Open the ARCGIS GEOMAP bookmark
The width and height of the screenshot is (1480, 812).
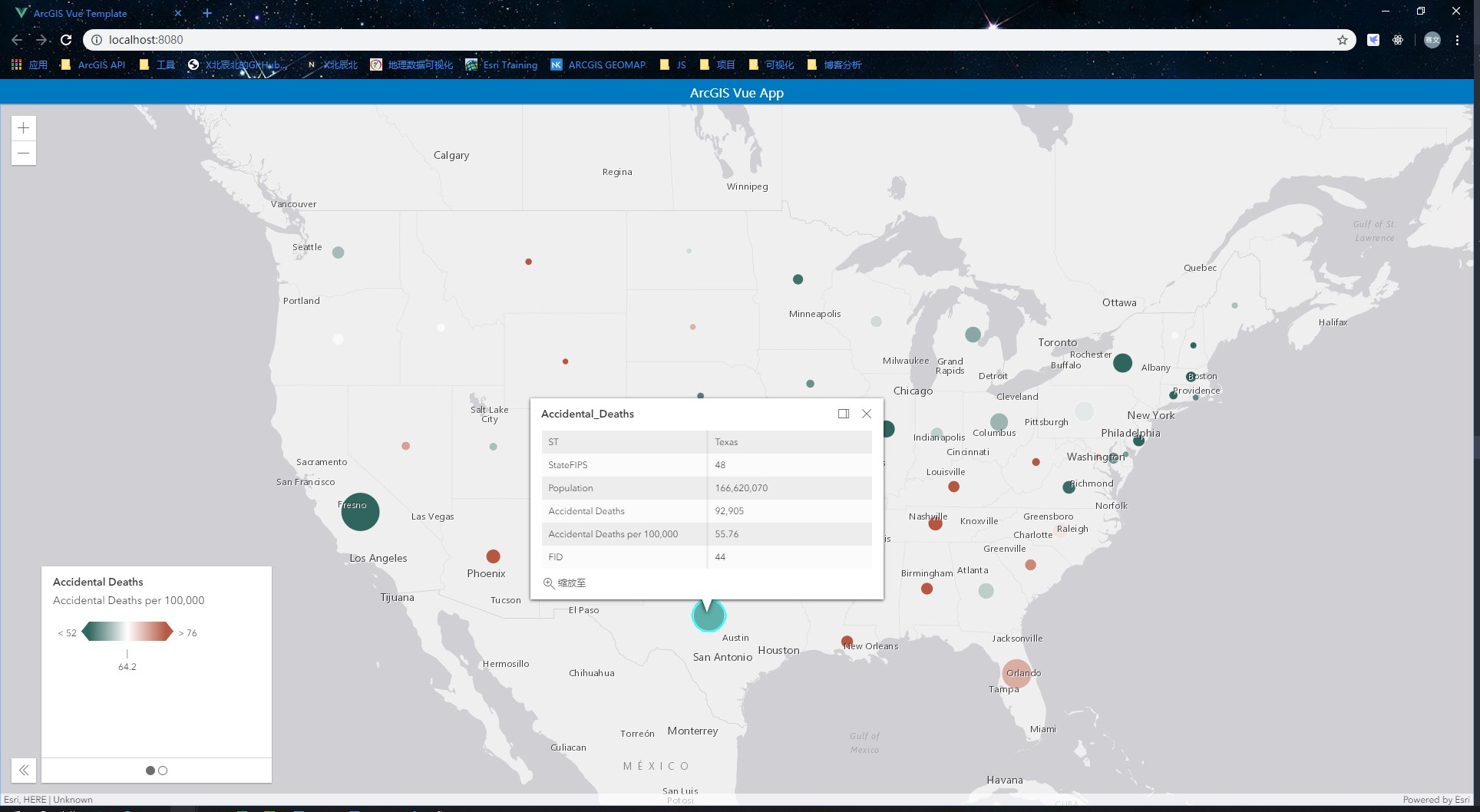click(599, 64)
